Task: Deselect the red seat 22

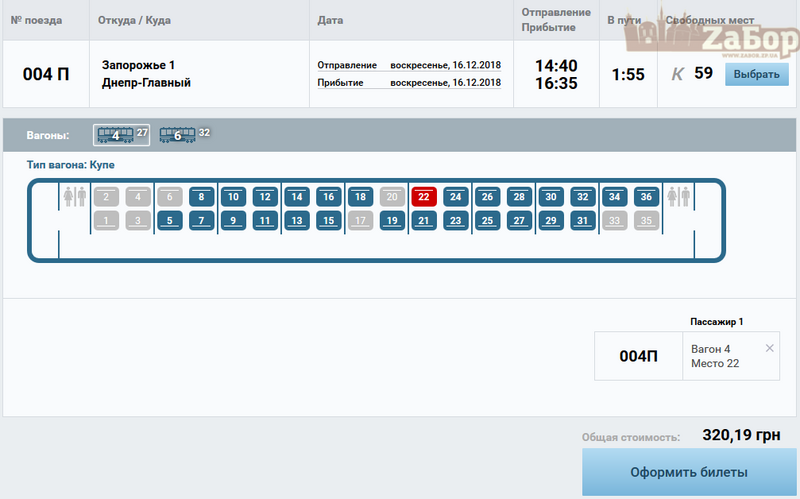Action: (x=423, y=197)
